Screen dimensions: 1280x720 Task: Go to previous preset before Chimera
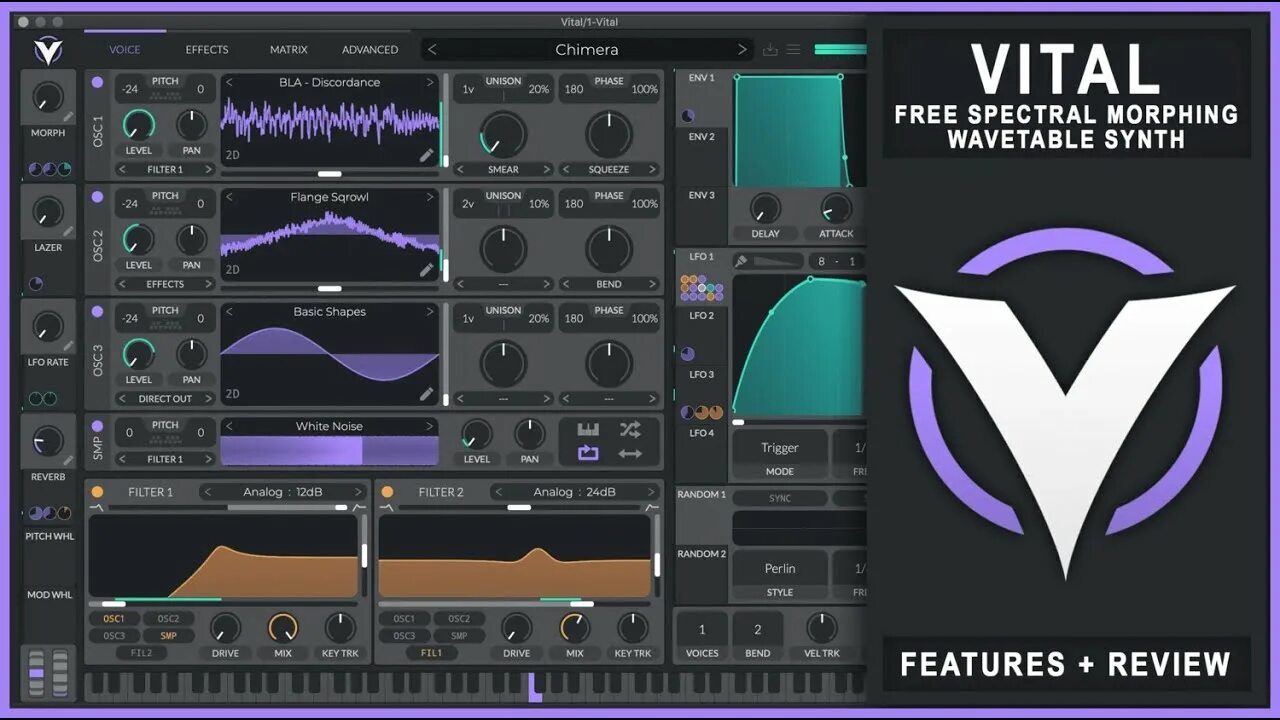[x=432, y=49]
